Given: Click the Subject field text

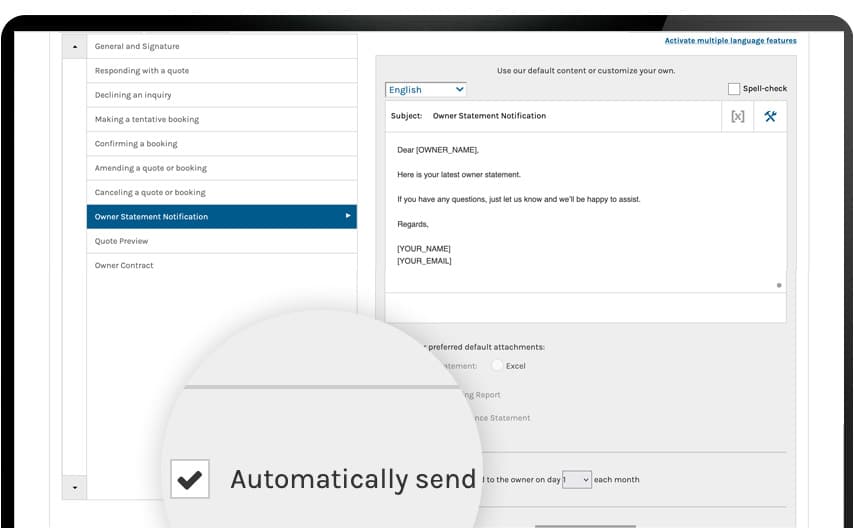Looking at the screenshot, I should coord(489,116).
